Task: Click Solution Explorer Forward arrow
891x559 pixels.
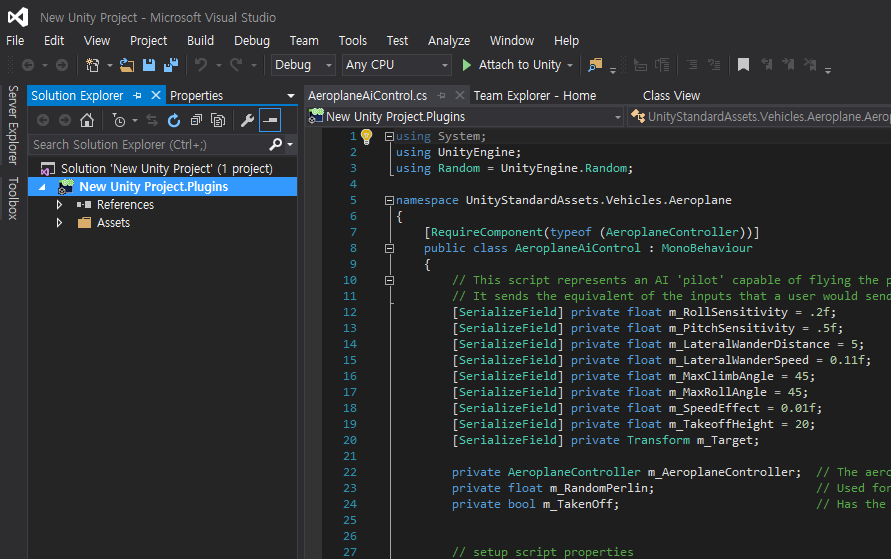Action: point(65,120)
